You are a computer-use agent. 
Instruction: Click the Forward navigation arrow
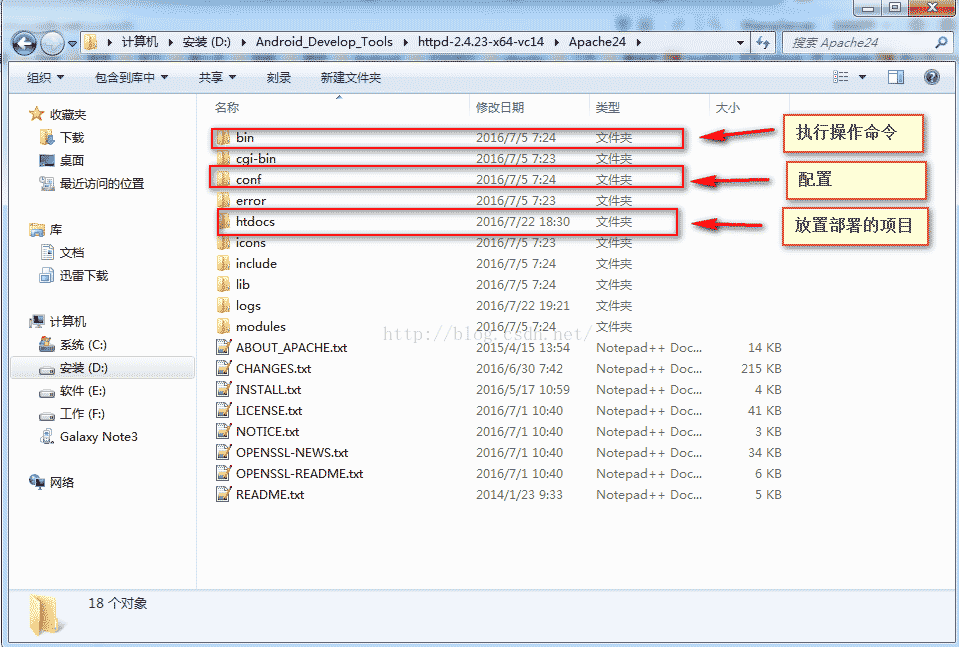tap(52, 43)
